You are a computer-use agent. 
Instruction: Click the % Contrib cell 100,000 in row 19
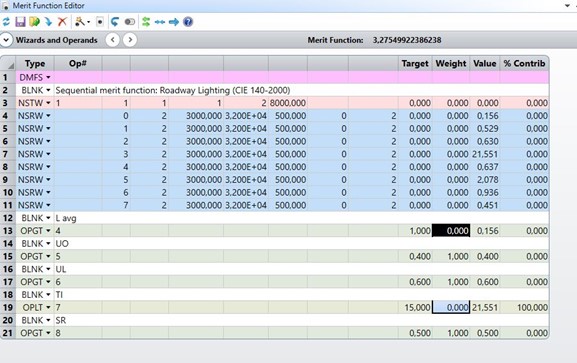pyautogui.click(x=524, y=307)
